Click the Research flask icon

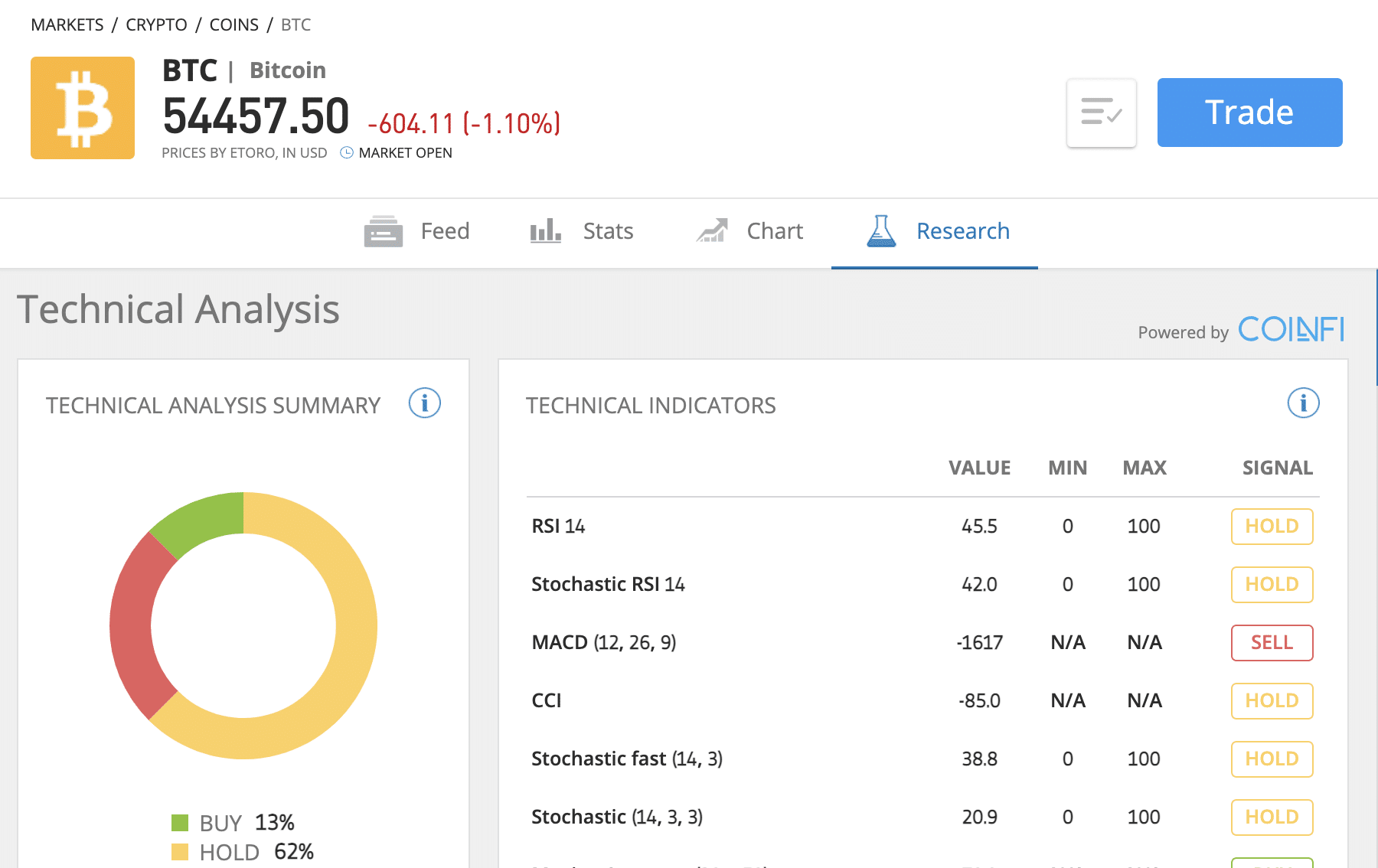click(881, 230)
